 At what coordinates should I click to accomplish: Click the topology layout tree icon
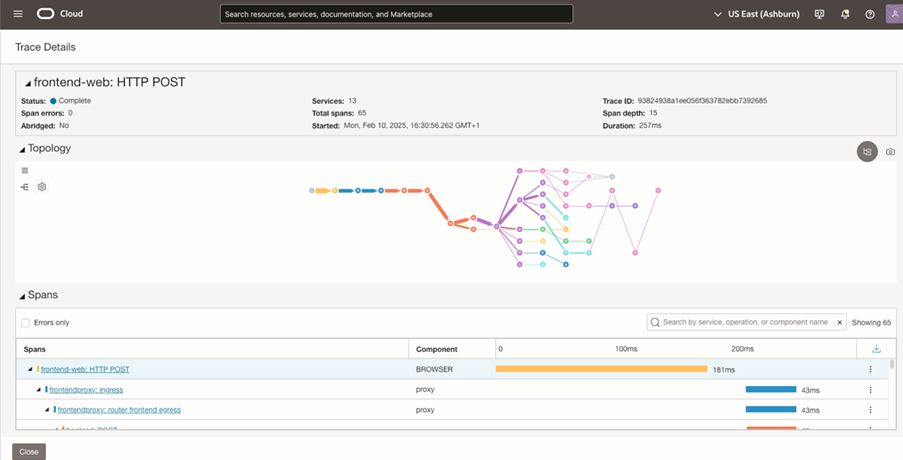(x=25, y=187)
